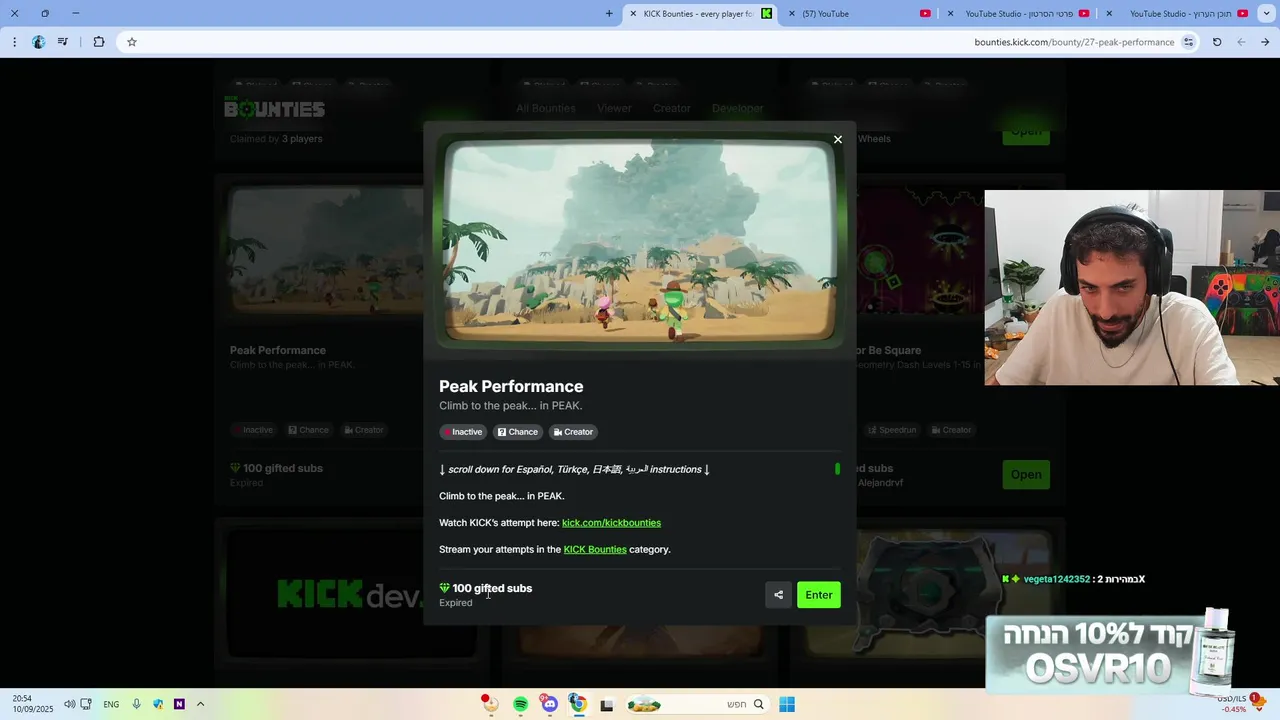Open the volume tray icon
Screen dimensions: 1280x720
[69, 704]
